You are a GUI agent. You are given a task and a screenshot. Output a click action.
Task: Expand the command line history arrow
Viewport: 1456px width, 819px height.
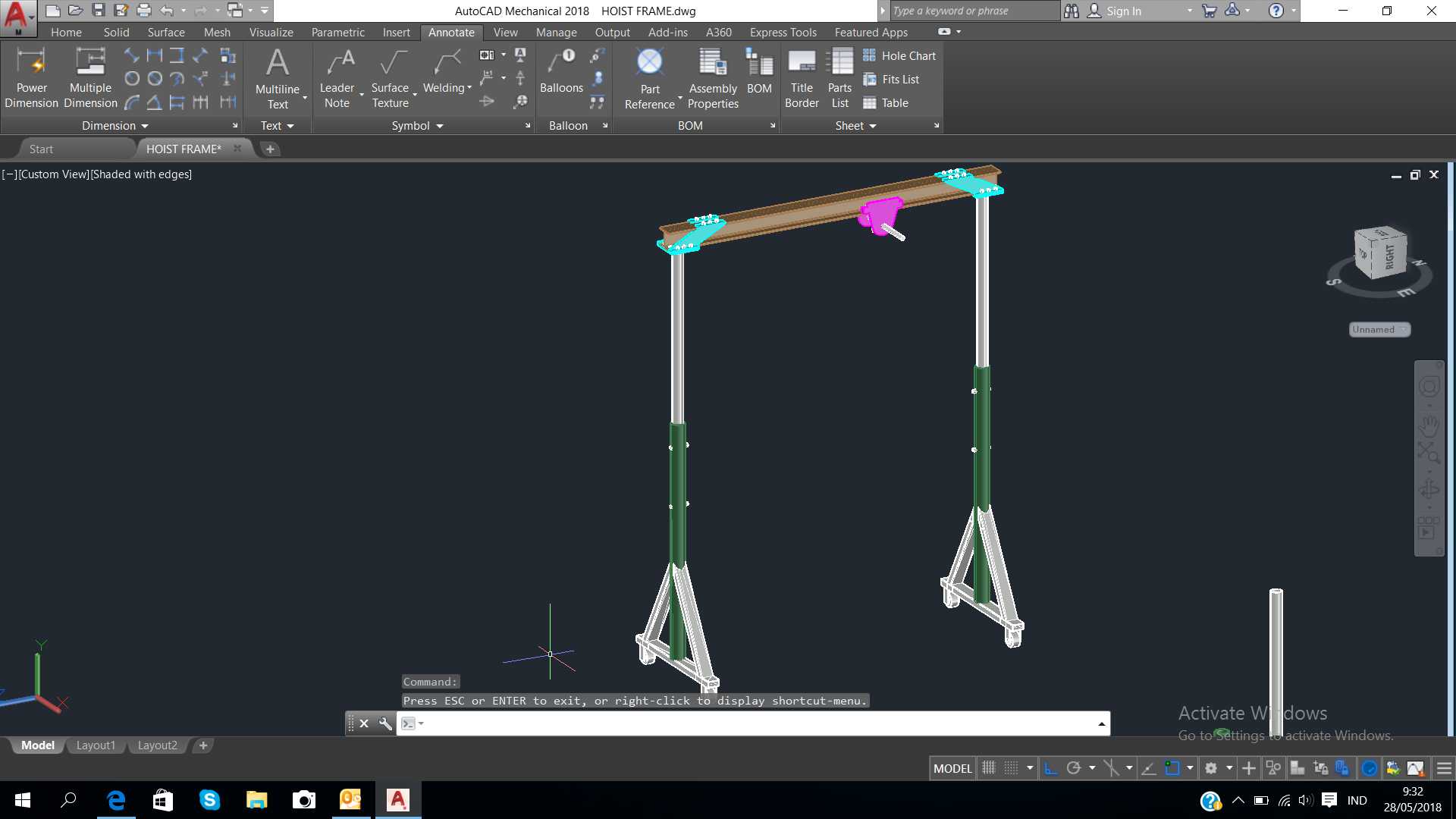(x=1101, y=724)
